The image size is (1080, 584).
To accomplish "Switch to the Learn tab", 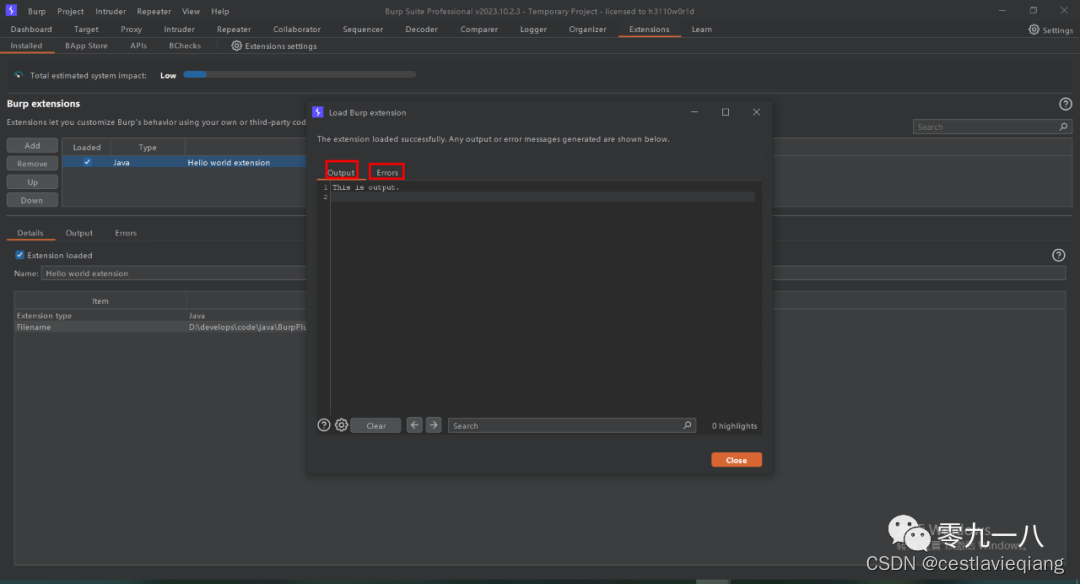I will pyautogui.click(x=702, y=30).
